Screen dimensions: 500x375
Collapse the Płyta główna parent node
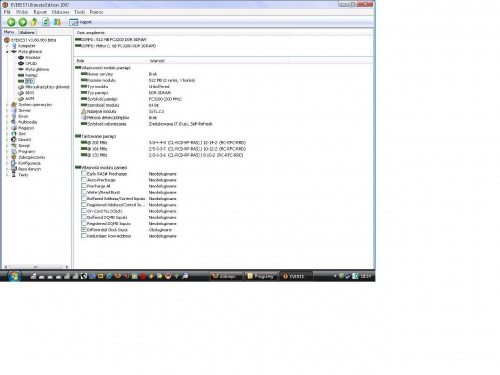coord(7,52)
